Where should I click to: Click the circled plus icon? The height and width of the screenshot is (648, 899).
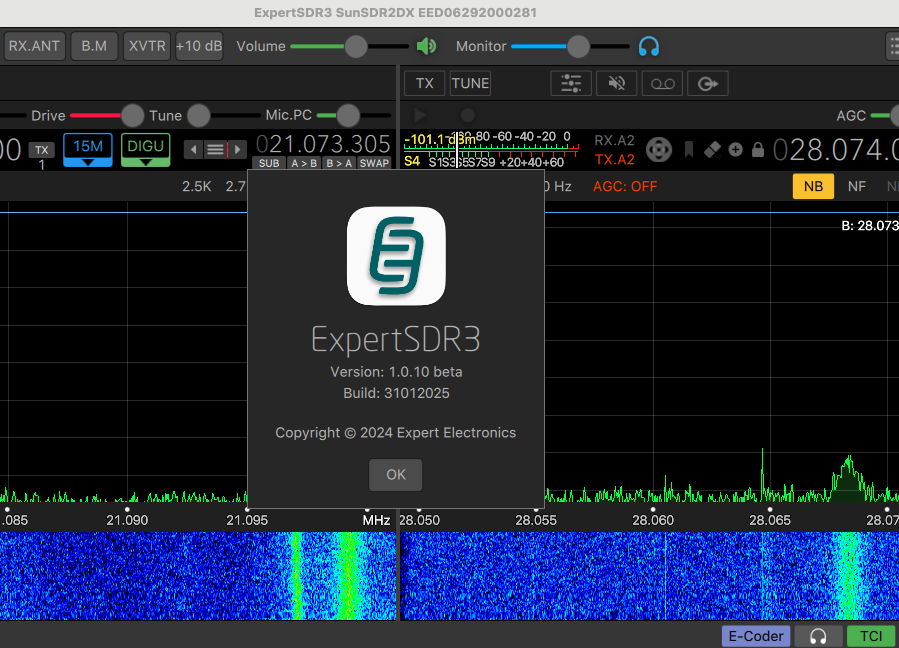click(736, 150)
